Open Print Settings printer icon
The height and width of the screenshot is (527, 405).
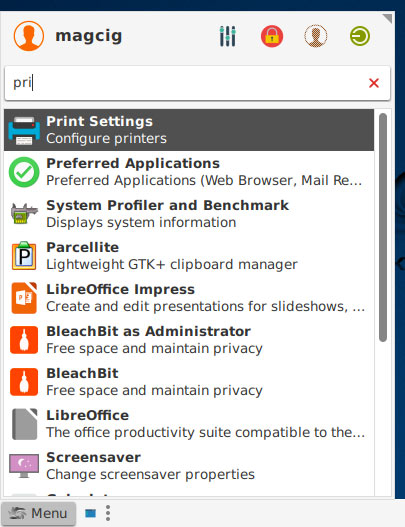coord(24,130)
